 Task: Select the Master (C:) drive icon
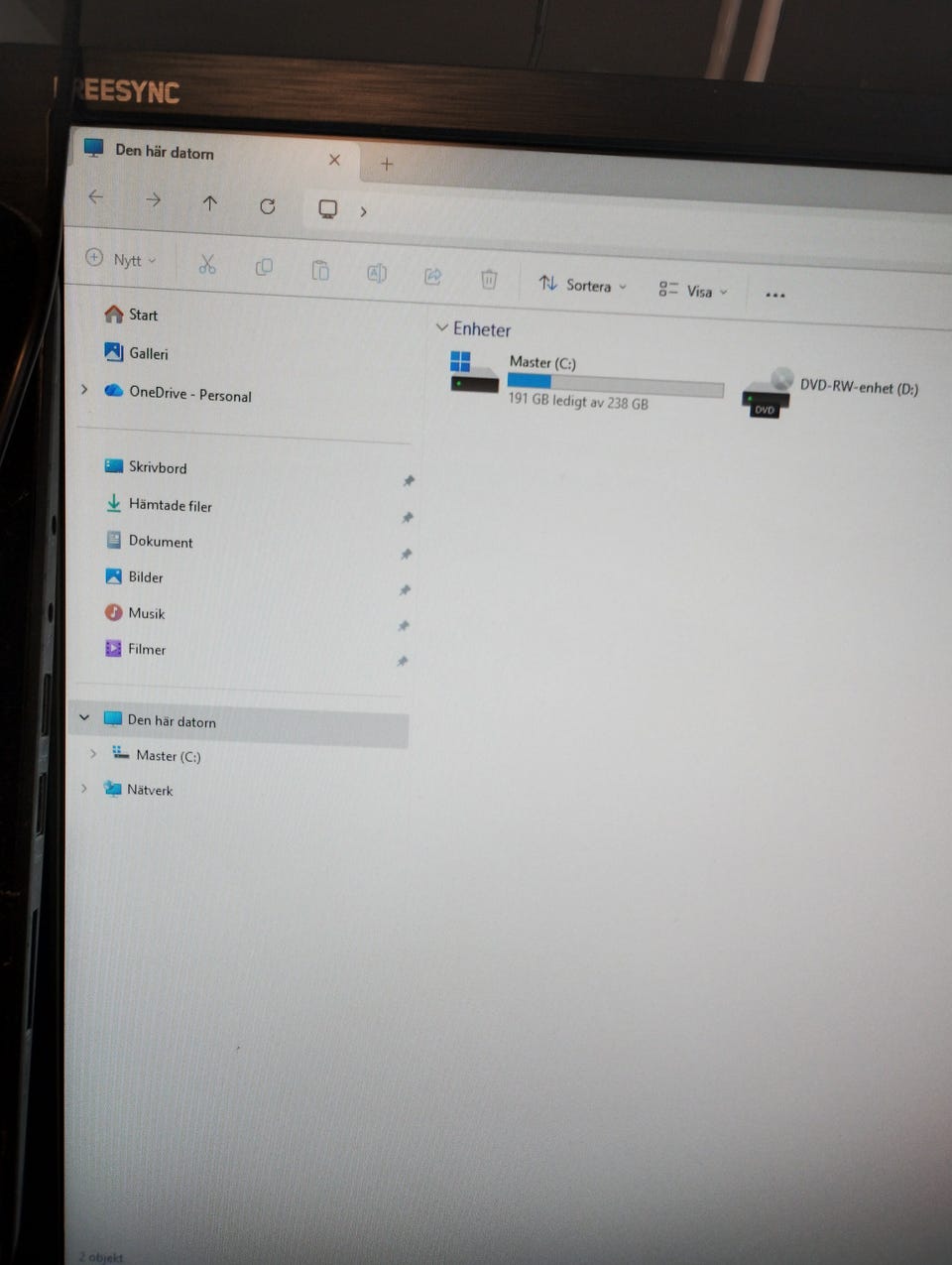(474, 373)
